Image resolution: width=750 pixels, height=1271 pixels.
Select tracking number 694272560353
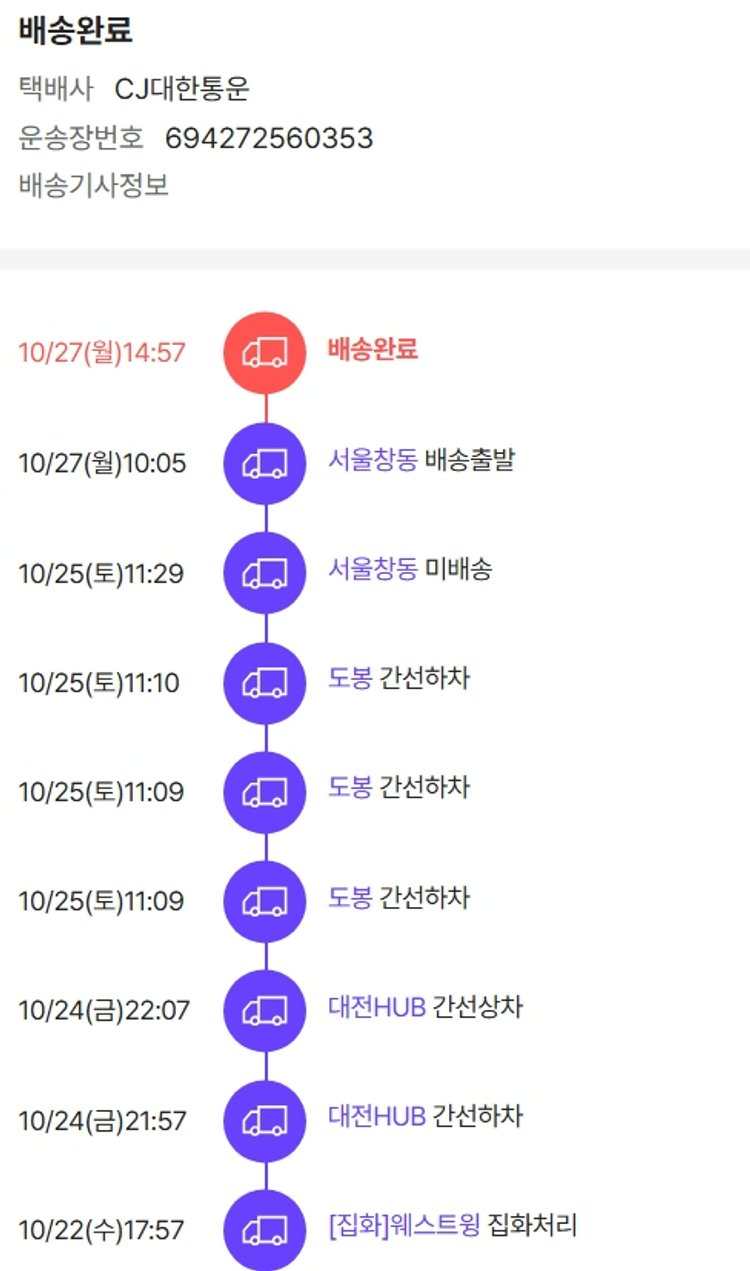[x=269, y=138]
